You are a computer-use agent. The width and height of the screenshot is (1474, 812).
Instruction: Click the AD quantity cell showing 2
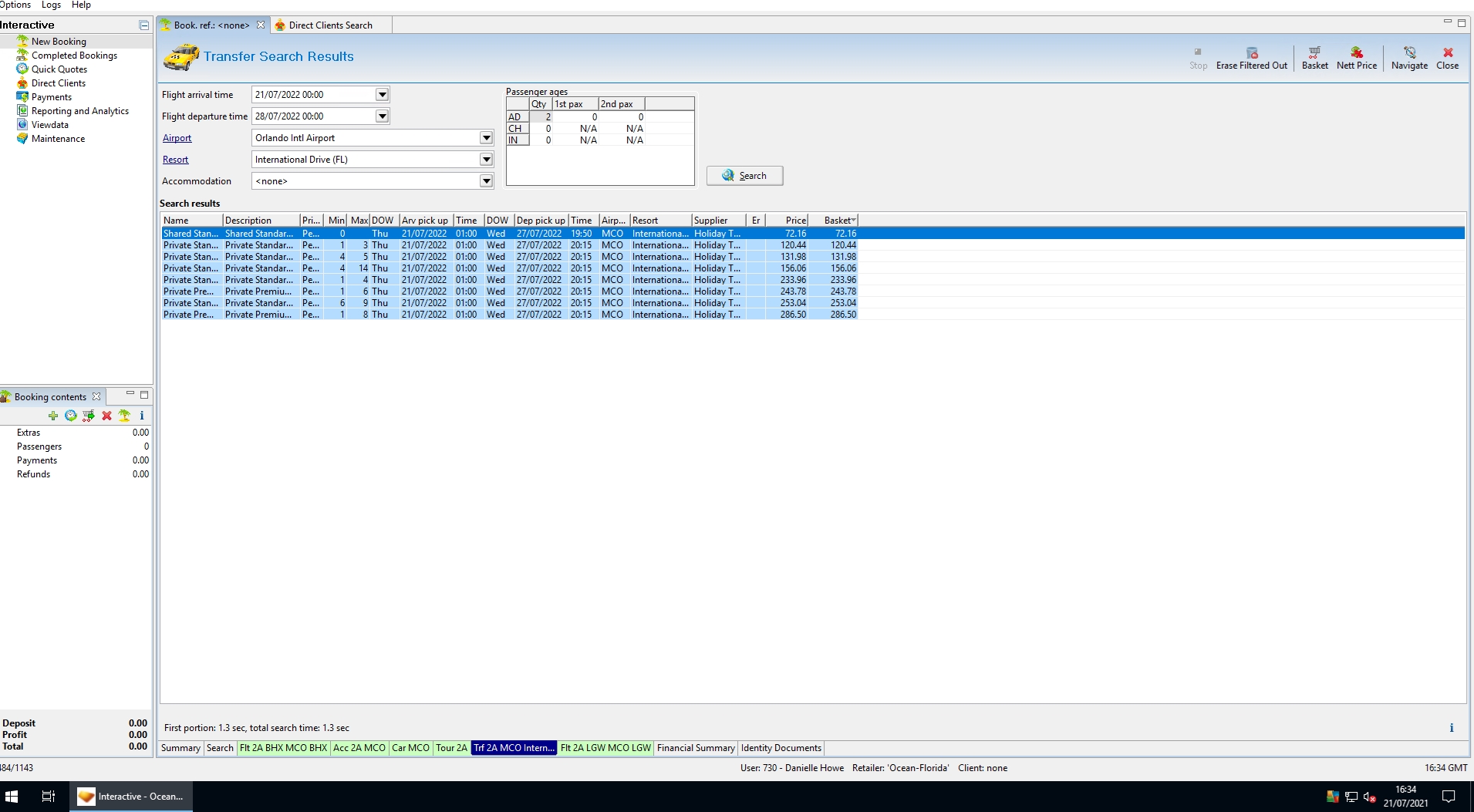[541, 117]
